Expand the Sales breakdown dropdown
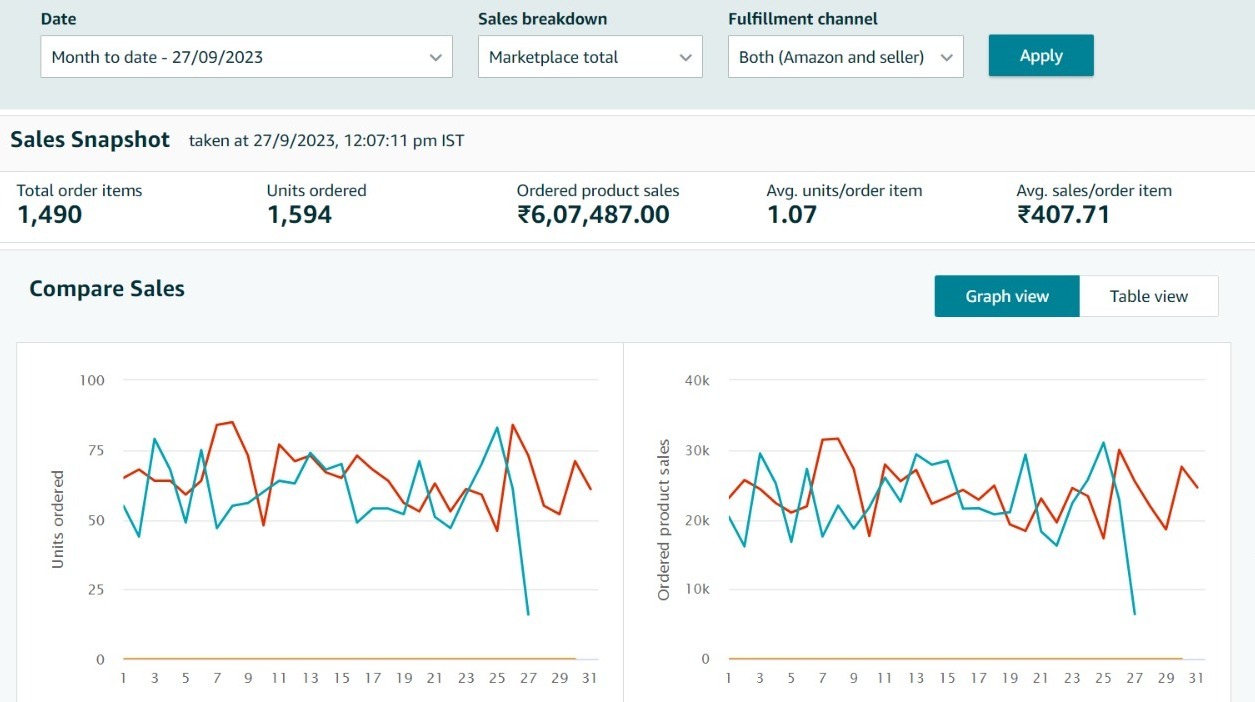Viewport: 1255px width, 702px height. pyautogui.click(x=589, y=57)
